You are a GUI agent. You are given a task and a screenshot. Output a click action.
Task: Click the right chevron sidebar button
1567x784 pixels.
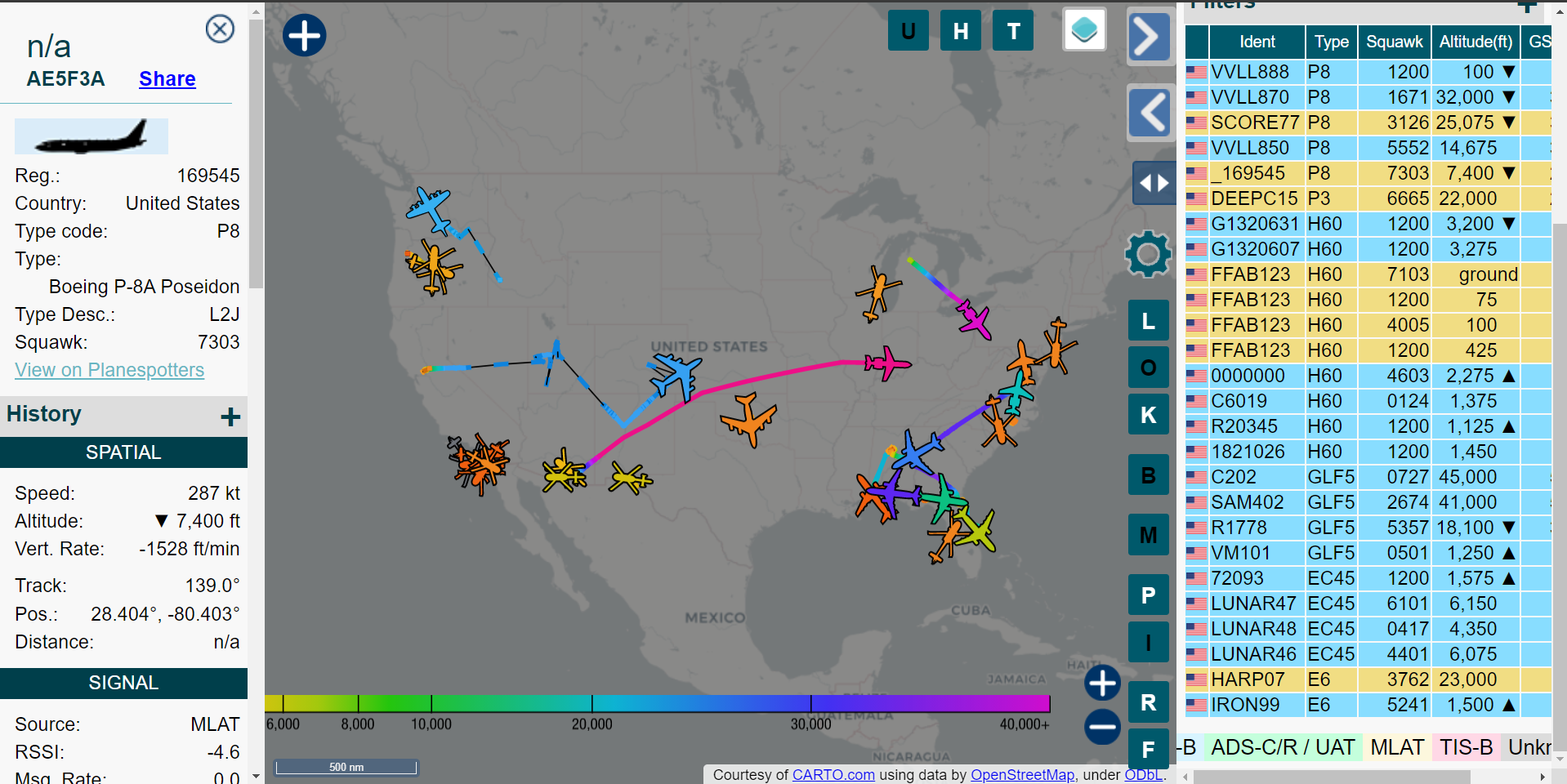pyautogui.click(x=1149, y=37)
